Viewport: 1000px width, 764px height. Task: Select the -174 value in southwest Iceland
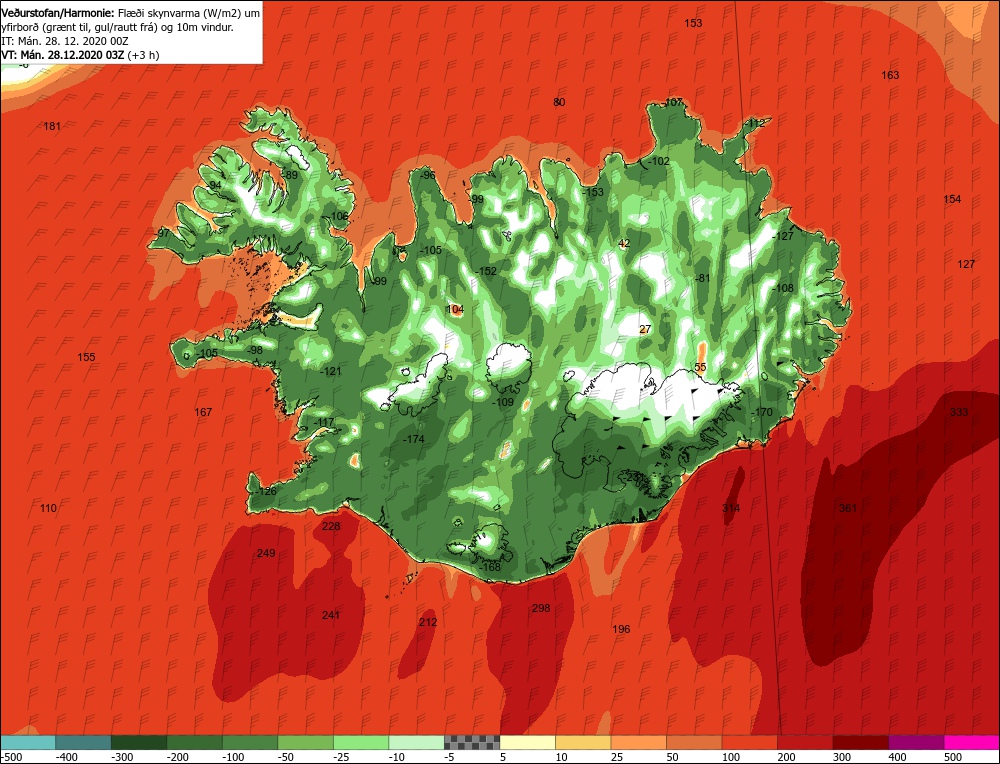click(414, 439)
